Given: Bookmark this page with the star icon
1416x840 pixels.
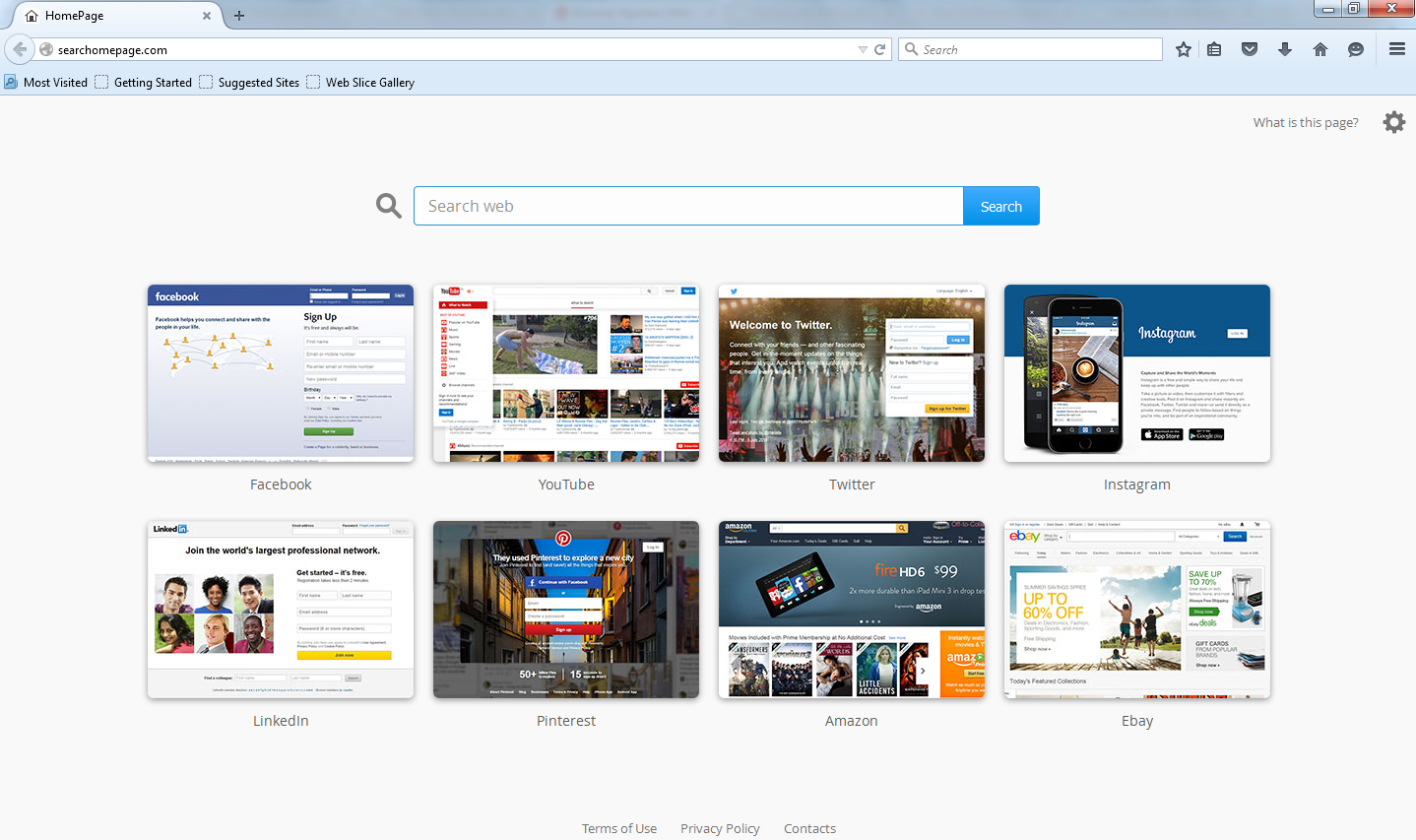Looking at the screenshot, I should [1184, 49].
